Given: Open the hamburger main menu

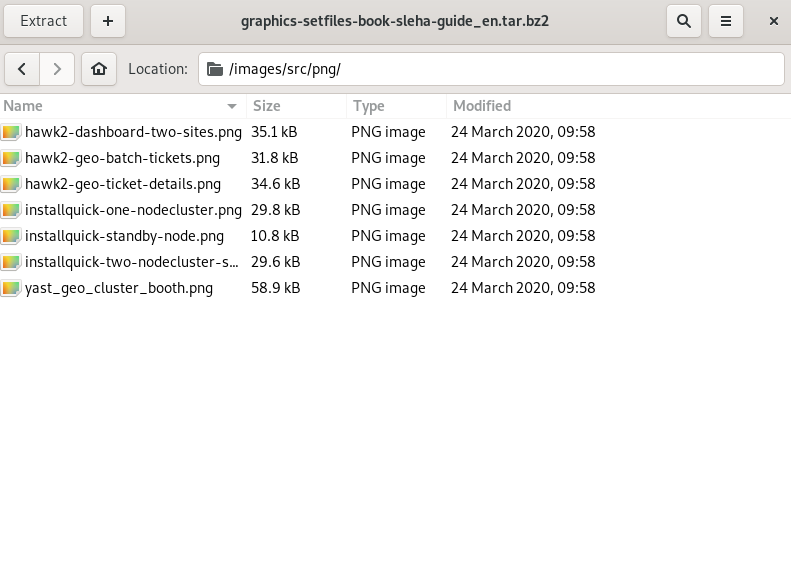Looking at the screenshot, I should (726, 20).
